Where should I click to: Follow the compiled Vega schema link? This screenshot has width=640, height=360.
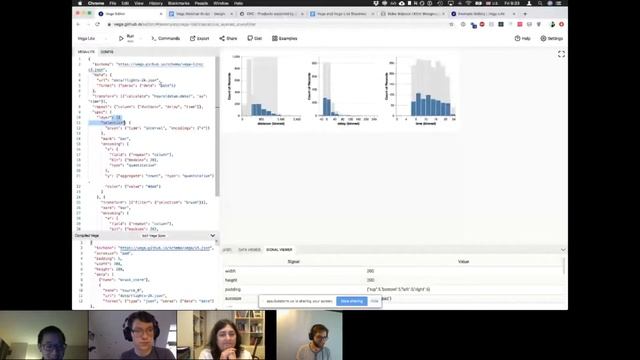tap(165, 248)
